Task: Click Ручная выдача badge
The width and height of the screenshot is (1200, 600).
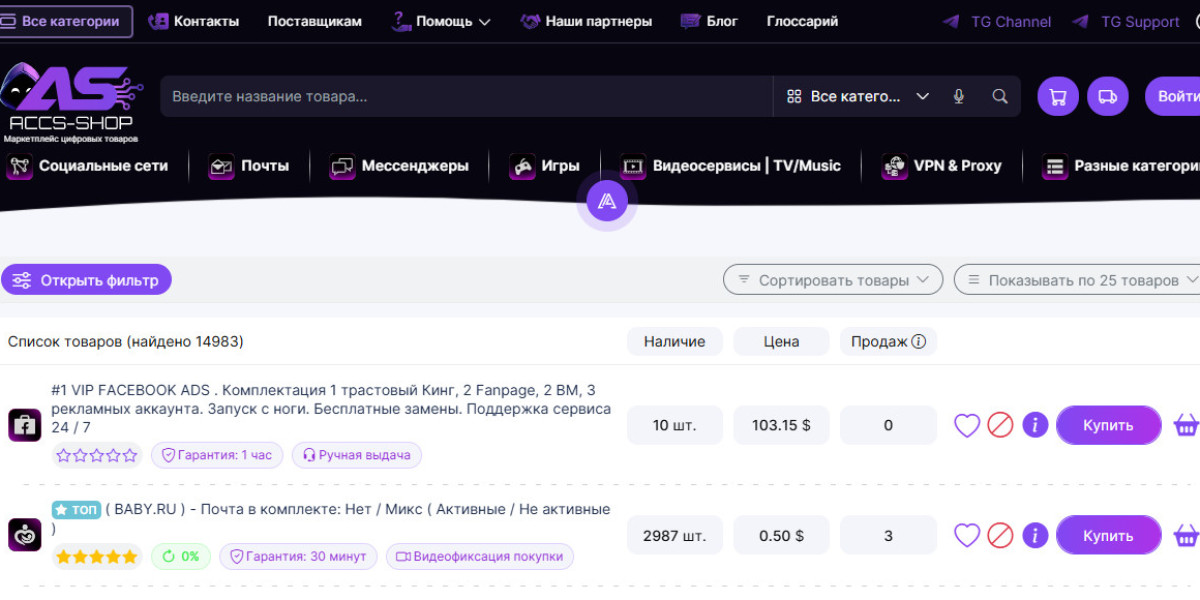Action: [357, 455]
